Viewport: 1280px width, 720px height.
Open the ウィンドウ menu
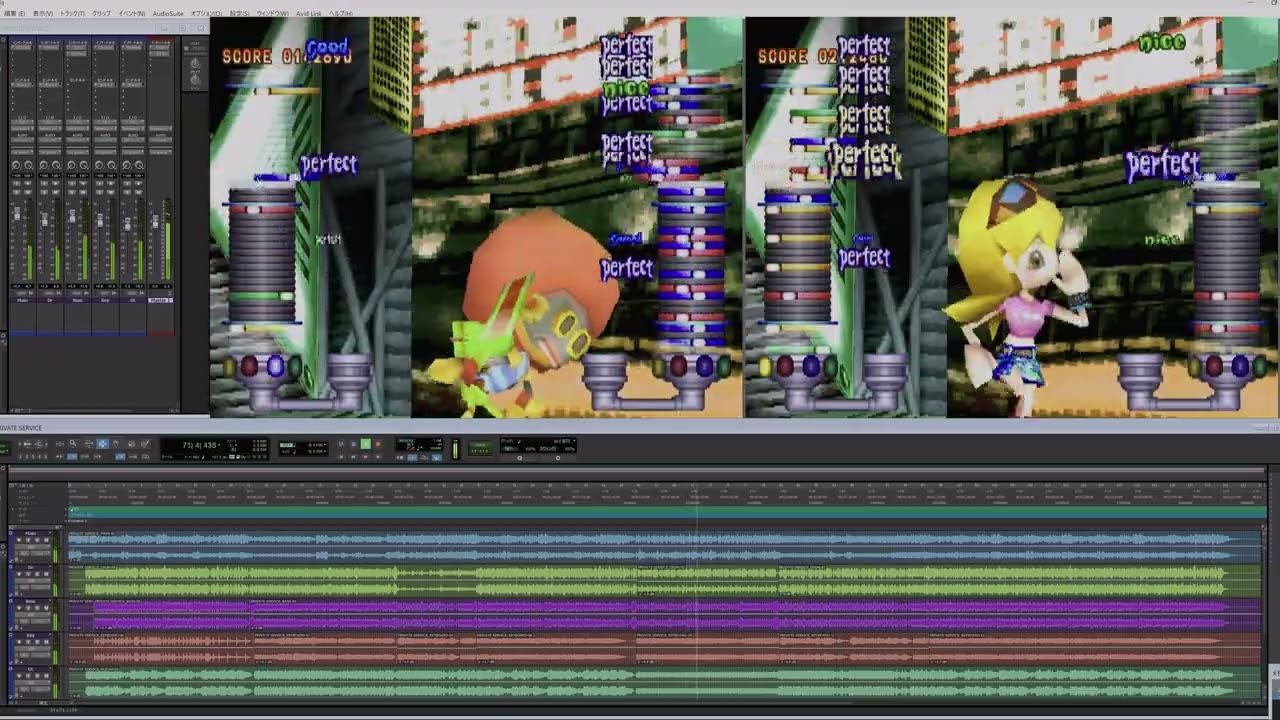tap(273, 13)
